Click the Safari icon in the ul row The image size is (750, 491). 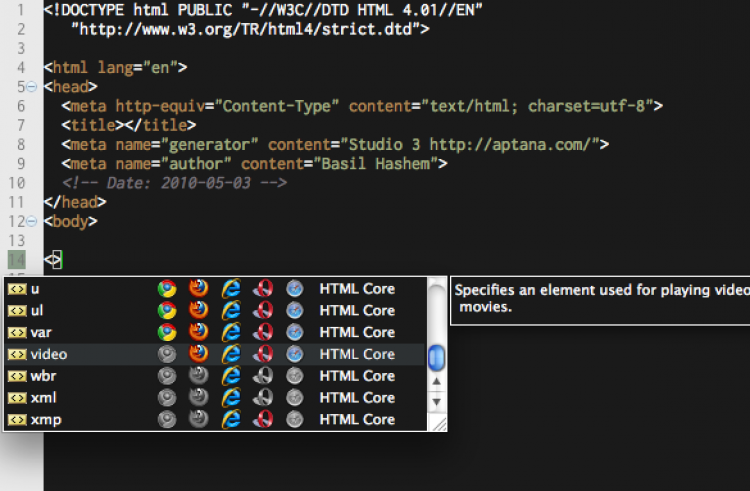294,310
